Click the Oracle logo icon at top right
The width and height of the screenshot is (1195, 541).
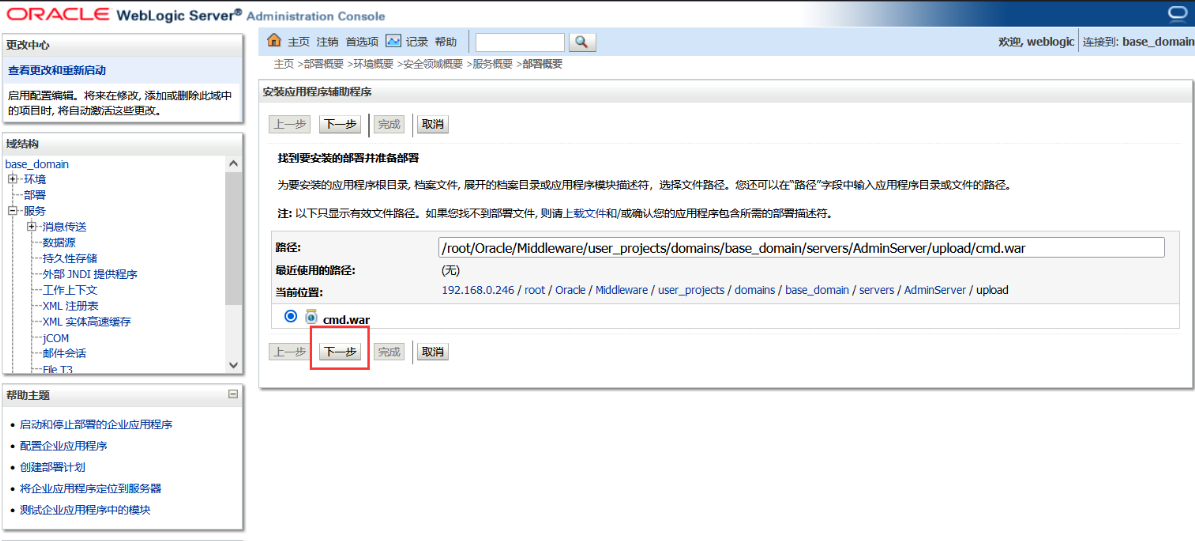click(1179, 14)
